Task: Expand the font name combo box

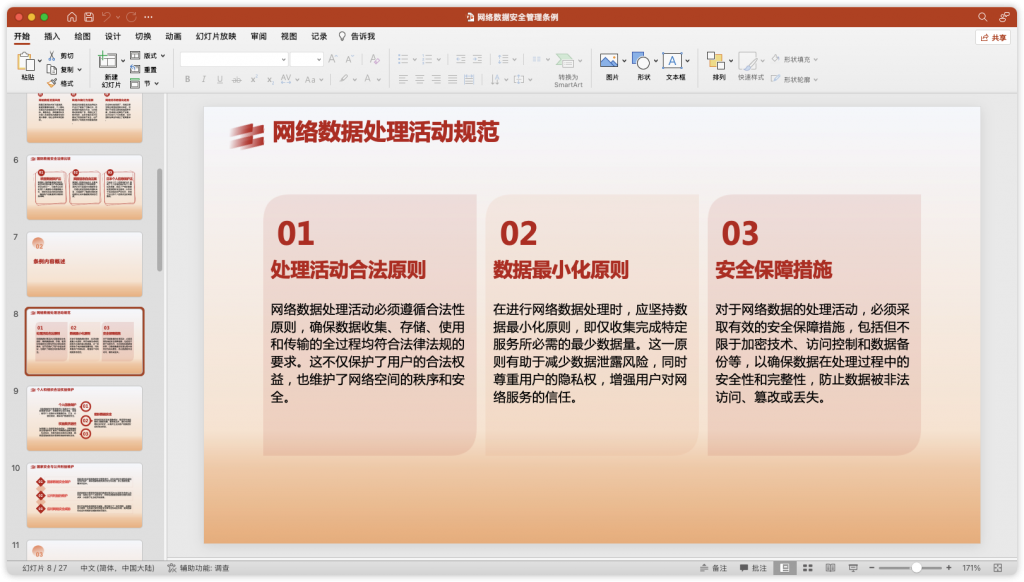Action: coord(284,59)
